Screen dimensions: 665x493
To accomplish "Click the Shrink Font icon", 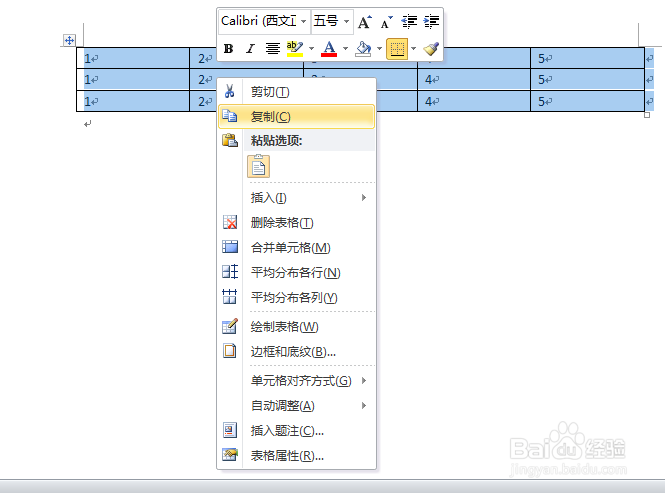I will click(386, 22).
